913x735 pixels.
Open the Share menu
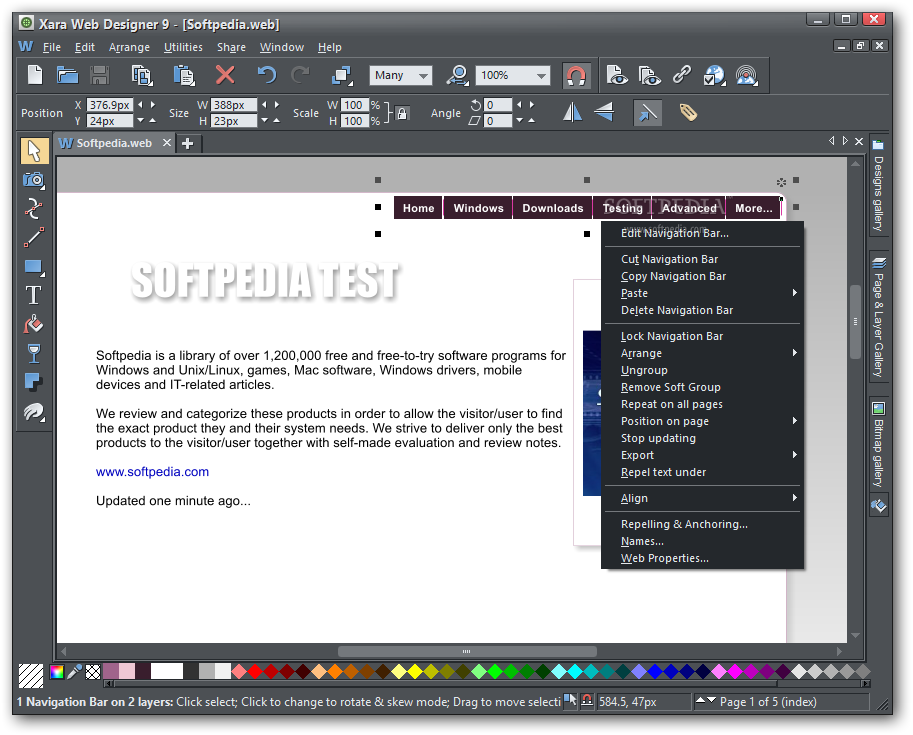[231, 47]
